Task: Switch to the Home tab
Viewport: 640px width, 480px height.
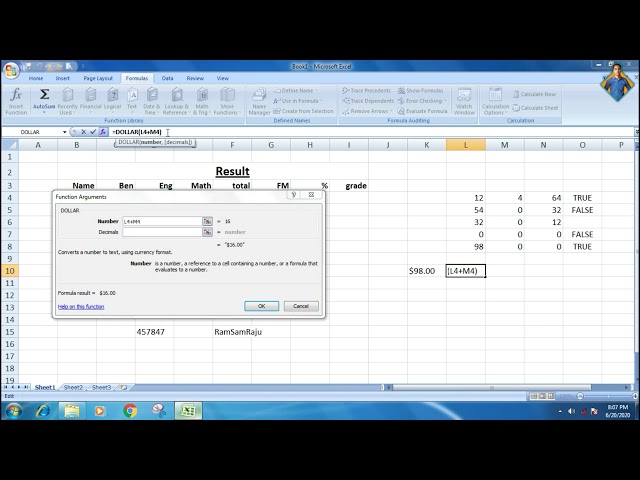Action: pos(36,78)
